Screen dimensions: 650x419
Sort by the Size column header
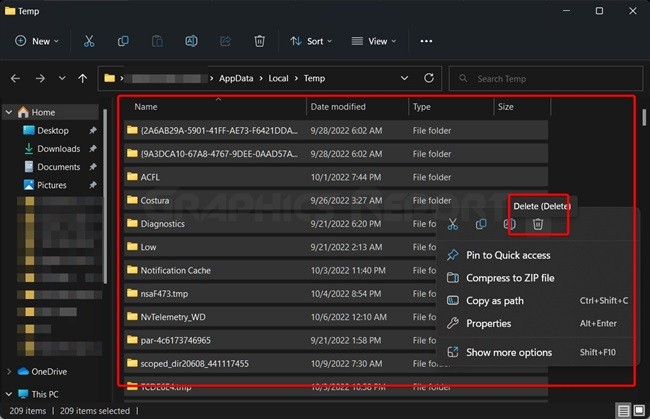pyautogui.click(x=522, y=107)
